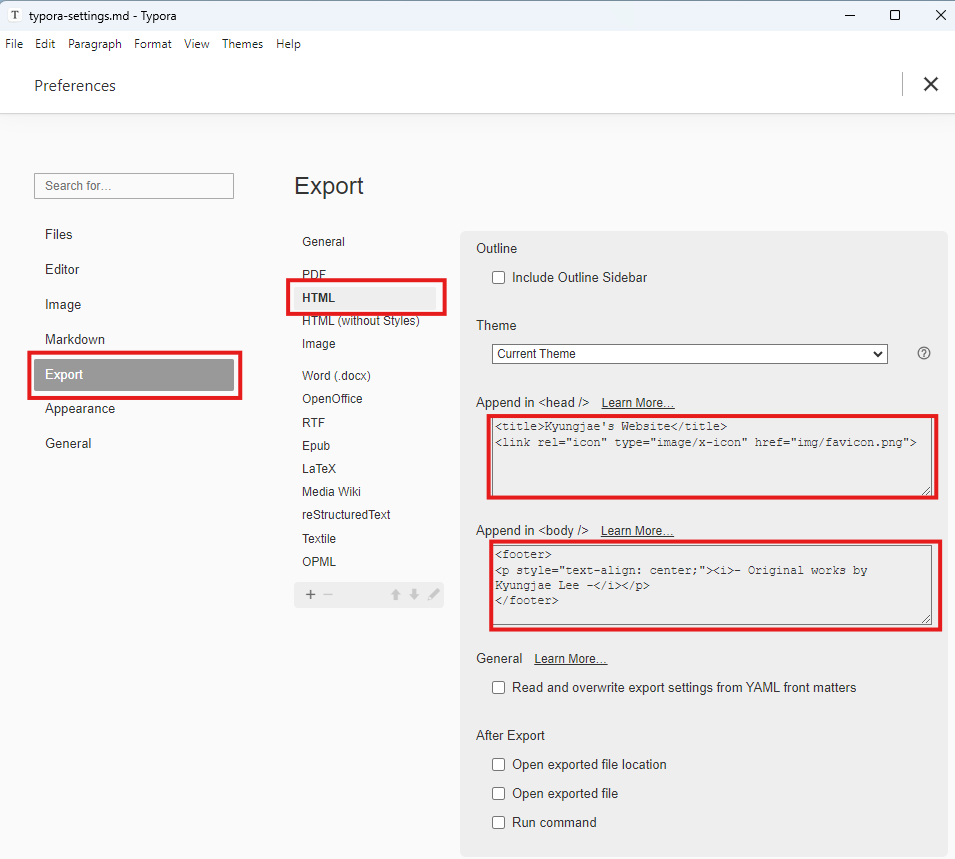955x859 pixels.
Task: Select Appearance preferences category
Action: [80, 409]
